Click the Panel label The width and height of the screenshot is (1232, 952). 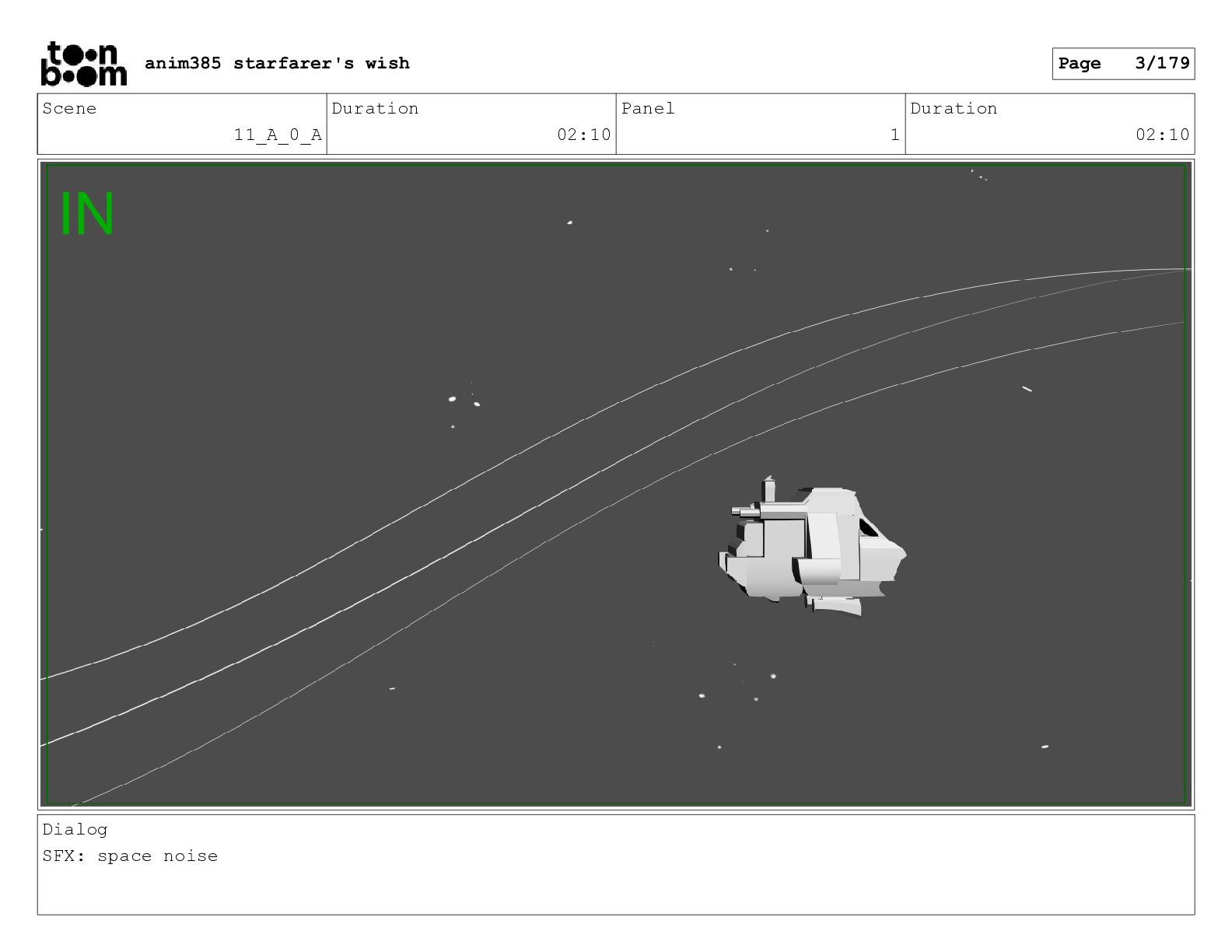coord(648,108)
